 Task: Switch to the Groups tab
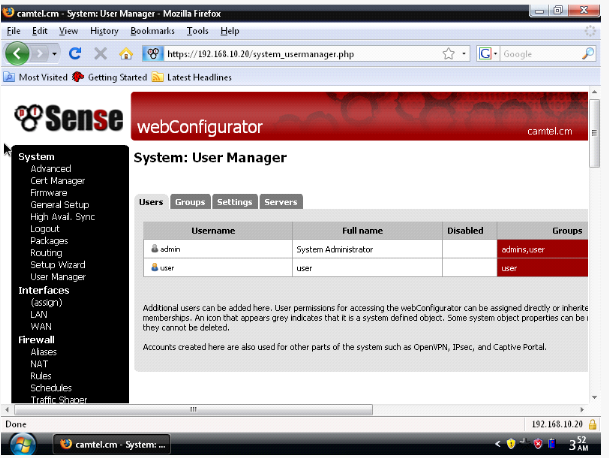[x=190, y=202]
